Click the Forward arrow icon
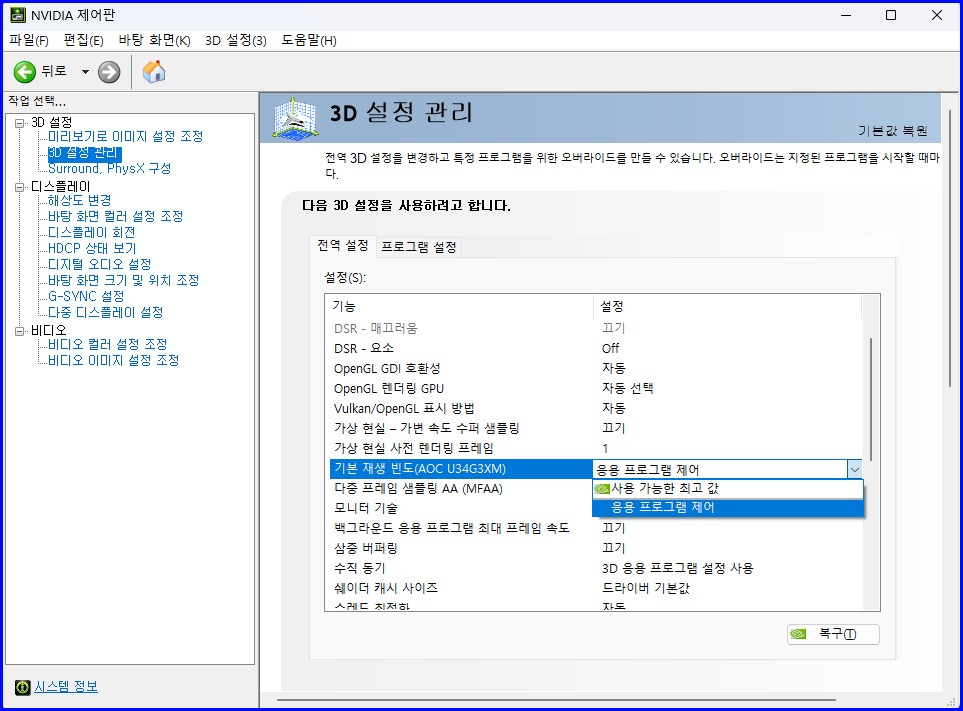963x711 pixels. click(109, 72)
